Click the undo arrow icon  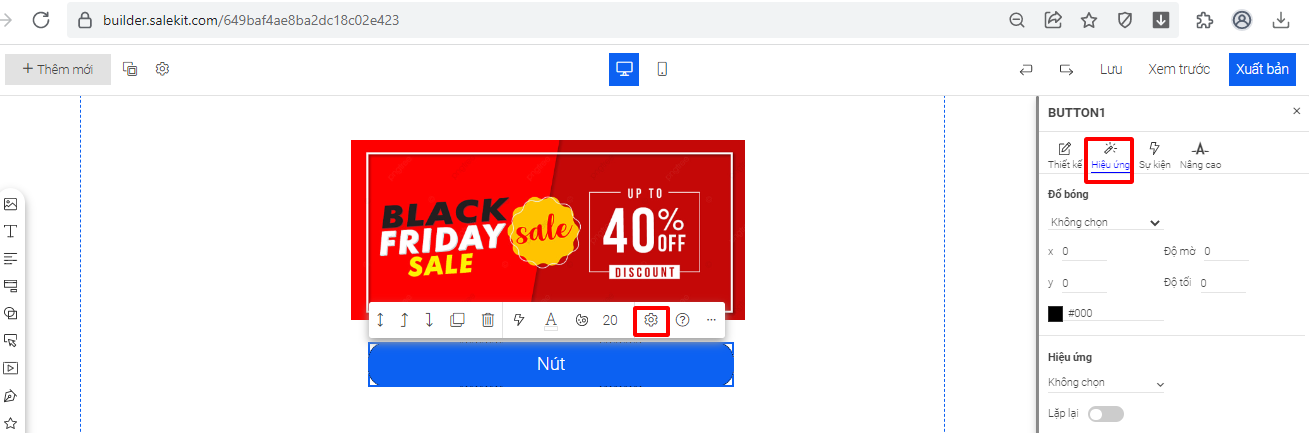(x=1026, y=69)
